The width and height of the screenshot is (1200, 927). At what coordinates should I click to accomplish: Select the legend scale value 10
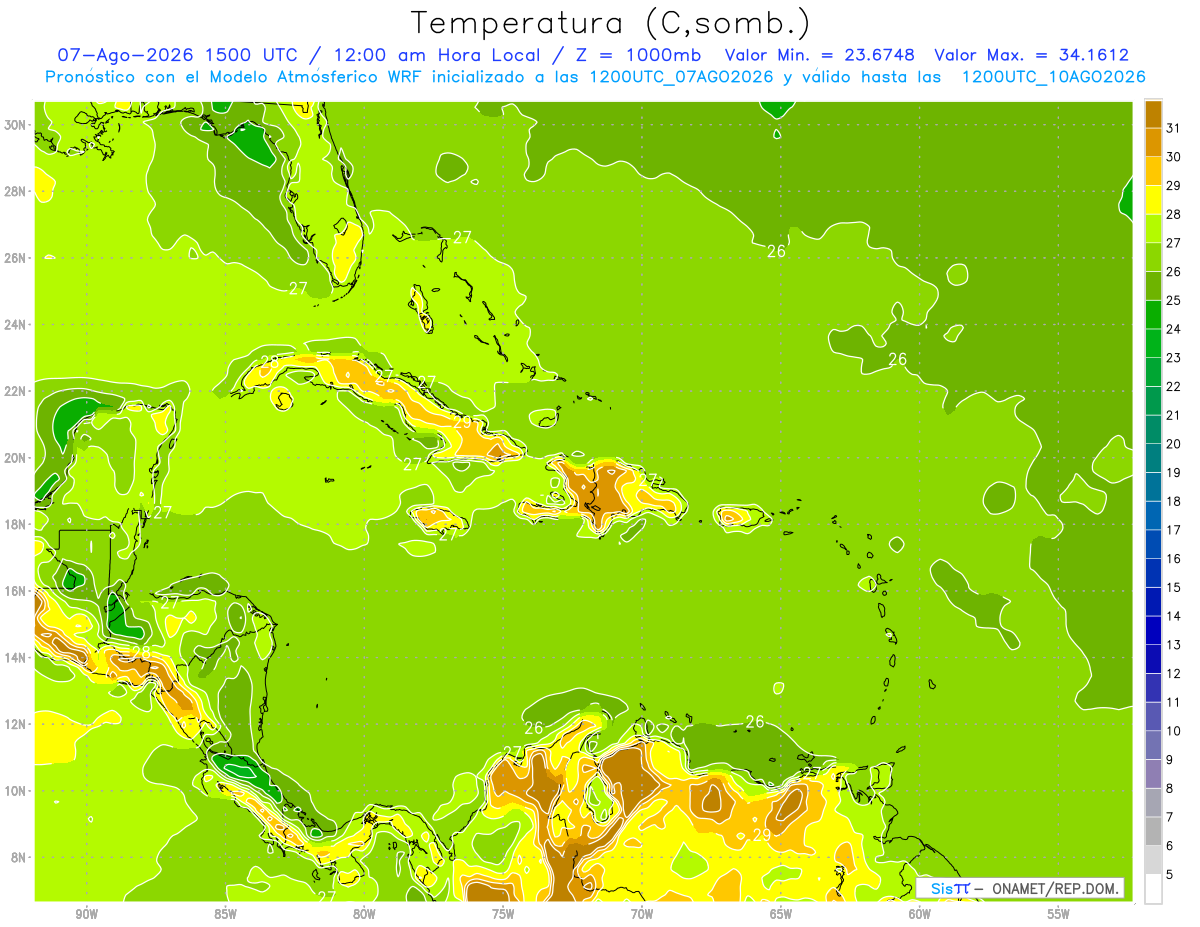[1174, 731]
